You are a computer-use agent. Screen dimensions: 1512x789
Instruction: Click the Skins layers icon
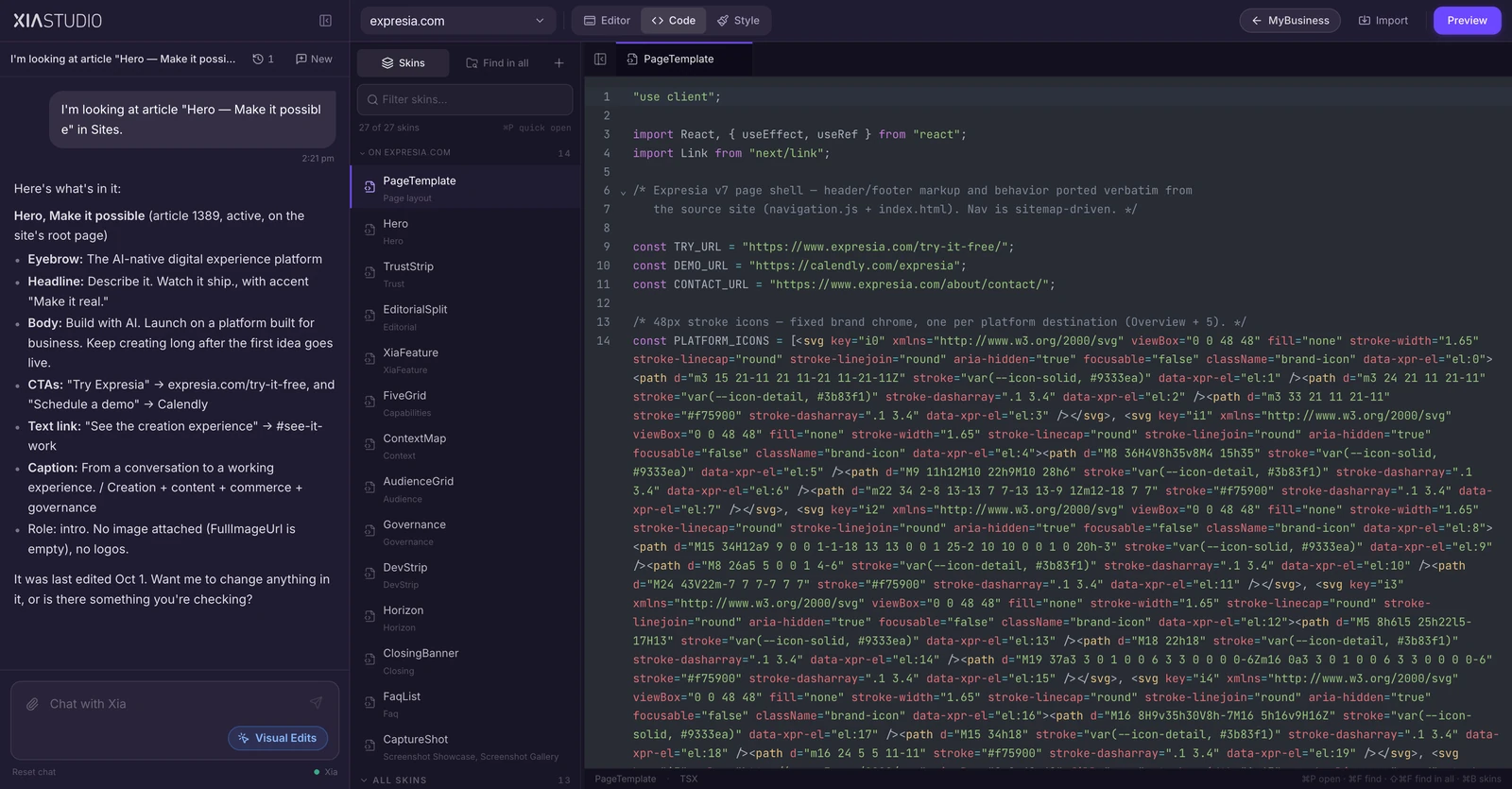point(387,63)
